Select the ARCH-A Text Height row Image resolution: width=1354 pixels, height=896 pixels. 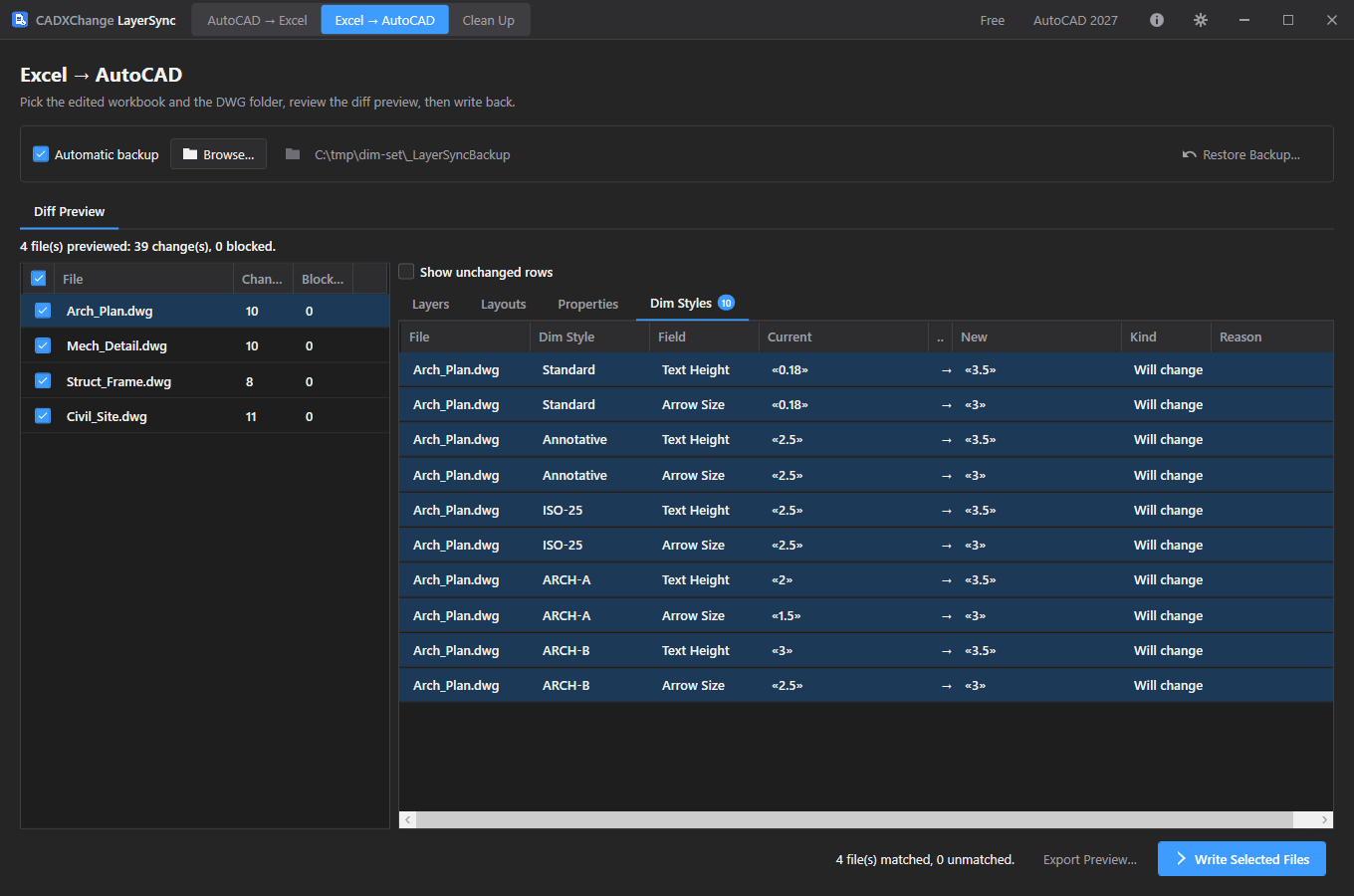[866, 579]
